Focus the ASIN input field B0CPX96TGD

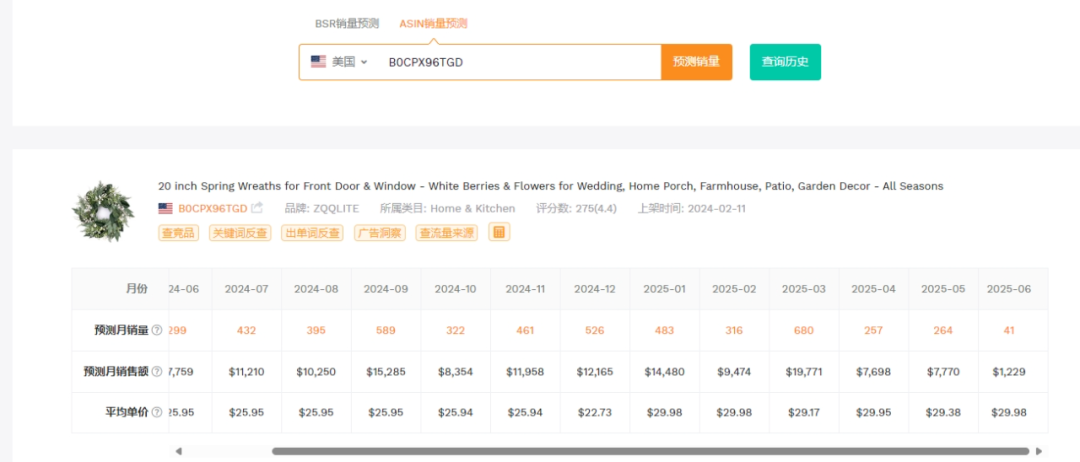click(x=520, y=62)
